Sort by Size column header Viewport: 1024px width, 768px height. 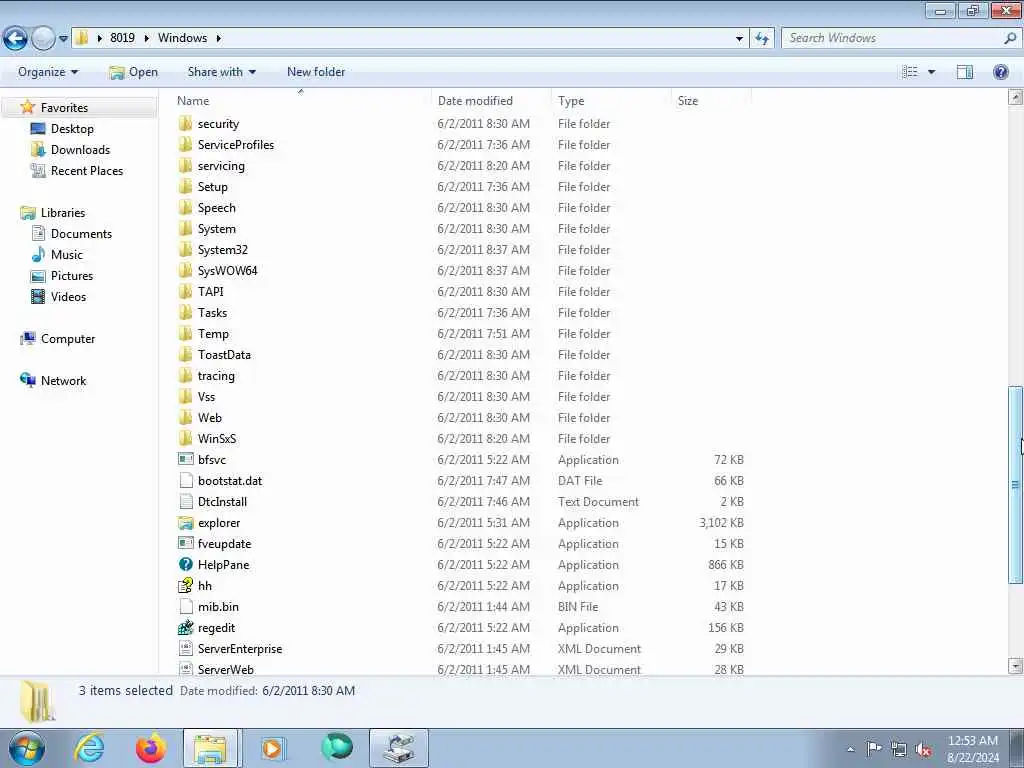tap(688, 101)
